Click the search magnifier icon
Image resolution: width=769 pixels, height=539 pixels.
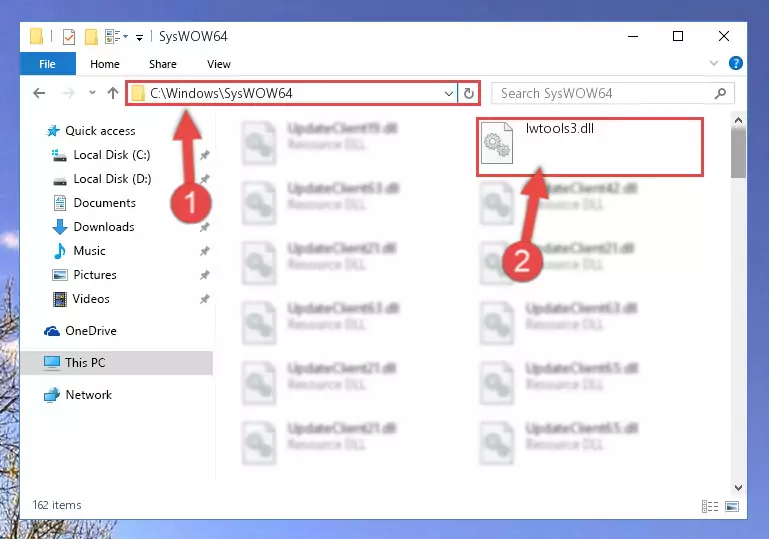coord(720,93)
